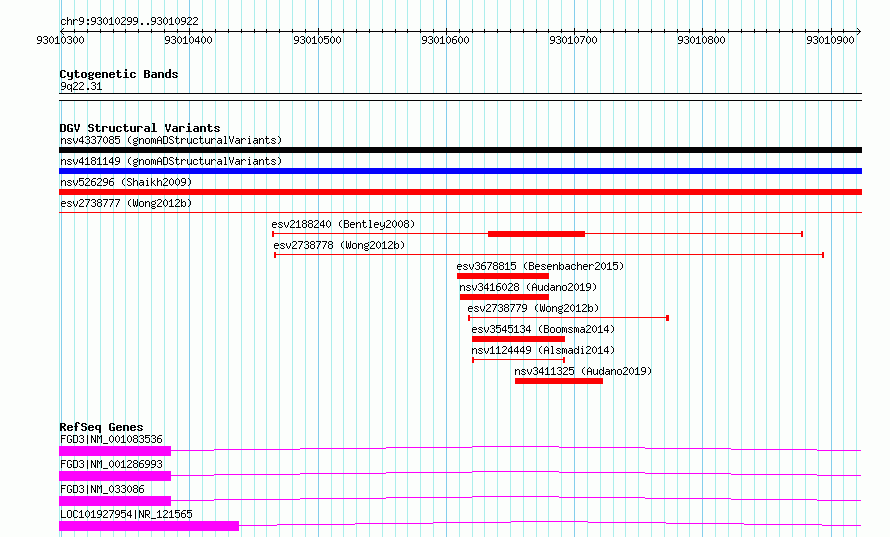This screenshot has width=890, height=537.
Task: Click the chr9:93010299..93010922 region label
Action: click(129, 22)
